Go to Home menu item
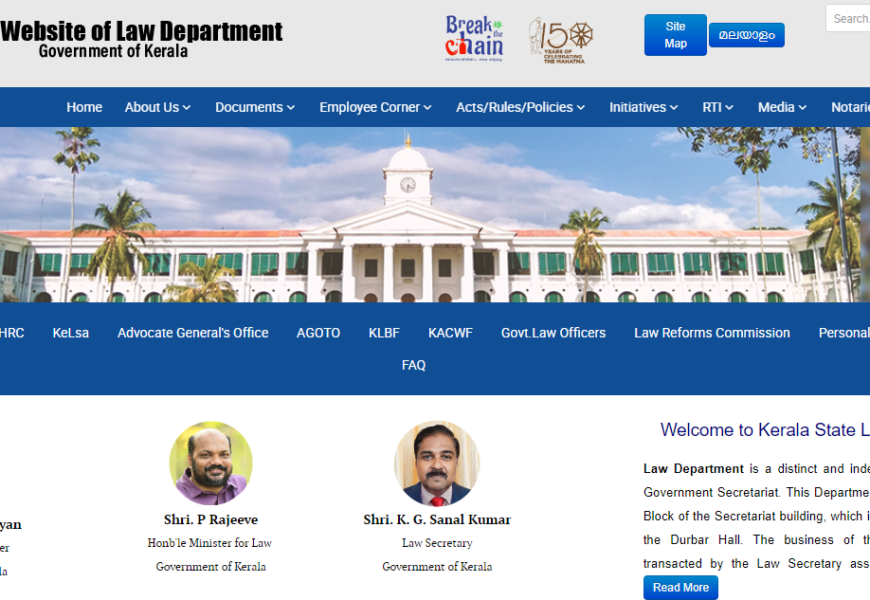This screenshot has width=870, height=600. tap(84, 107)
